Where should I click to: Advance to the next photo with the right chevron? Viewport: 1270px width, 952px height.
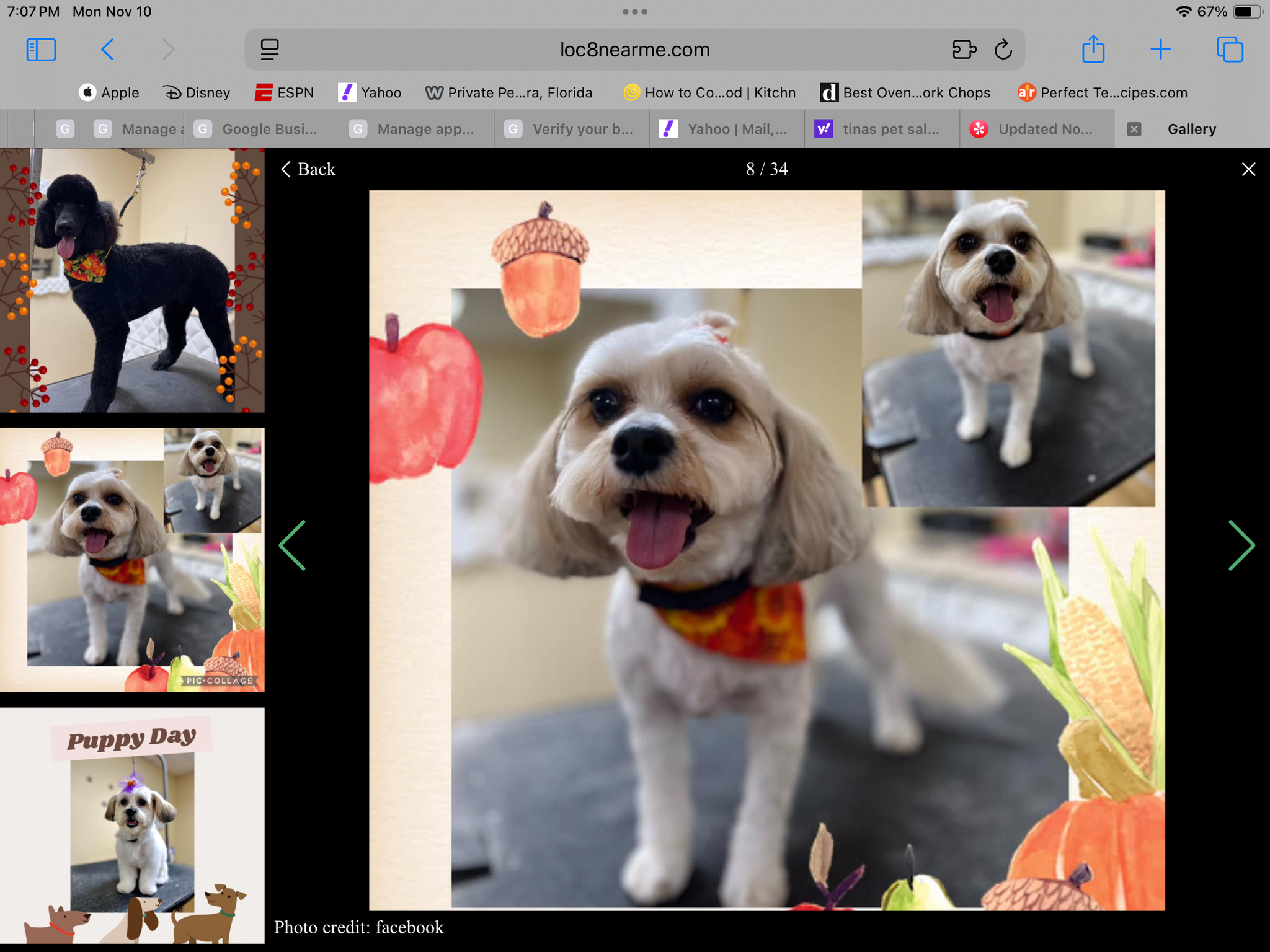coord(1242,545)
